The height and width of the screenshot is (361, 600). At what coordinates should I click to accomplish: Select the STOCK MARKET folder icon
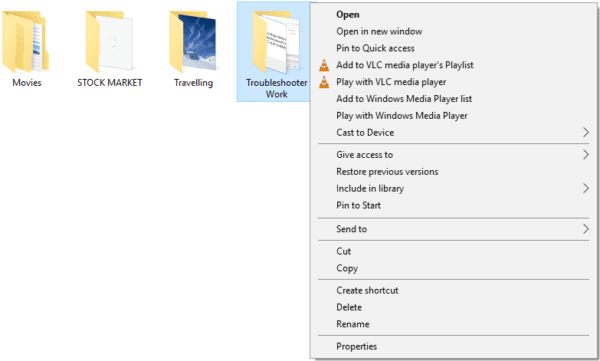109,41
